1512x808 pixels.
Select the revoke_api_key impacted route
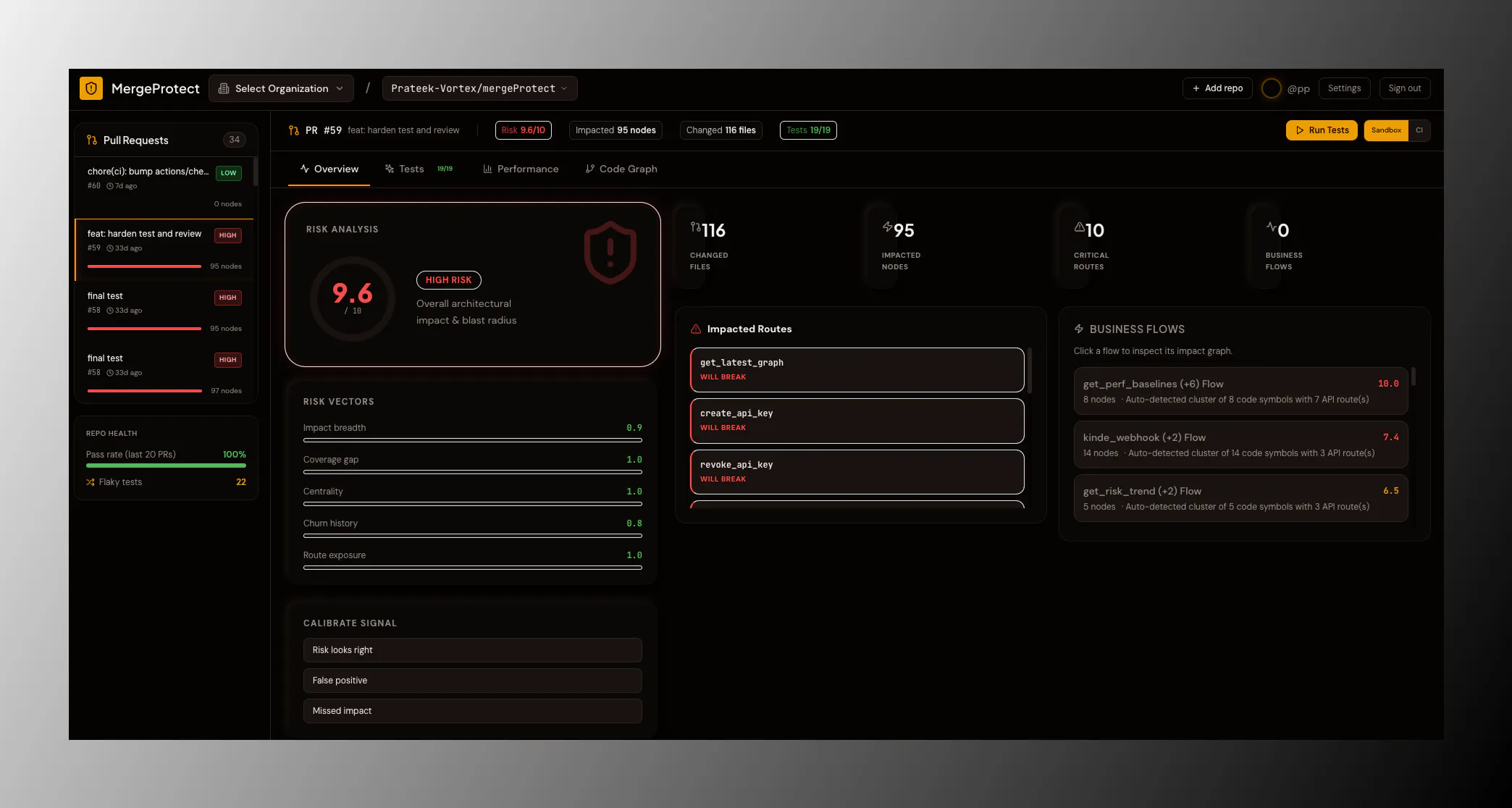(857, 472)
